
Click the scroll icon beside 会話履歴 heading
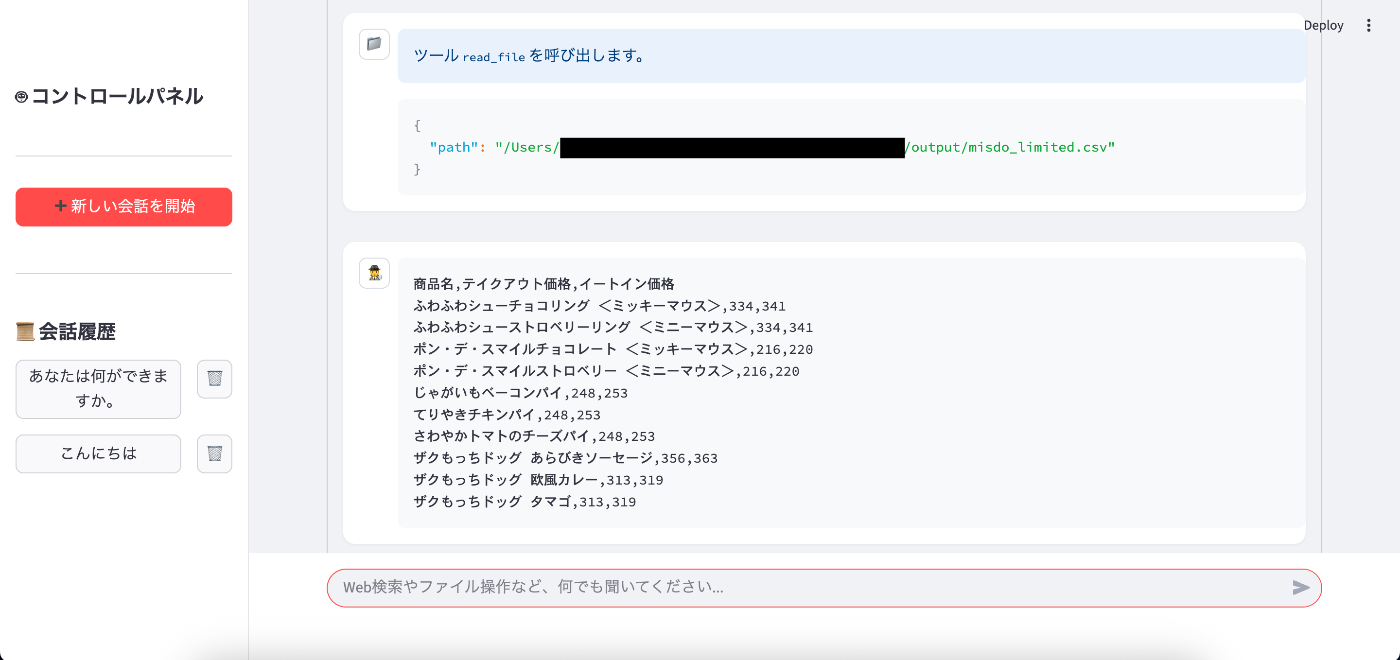pyautogui.click(x=23, y=330)
